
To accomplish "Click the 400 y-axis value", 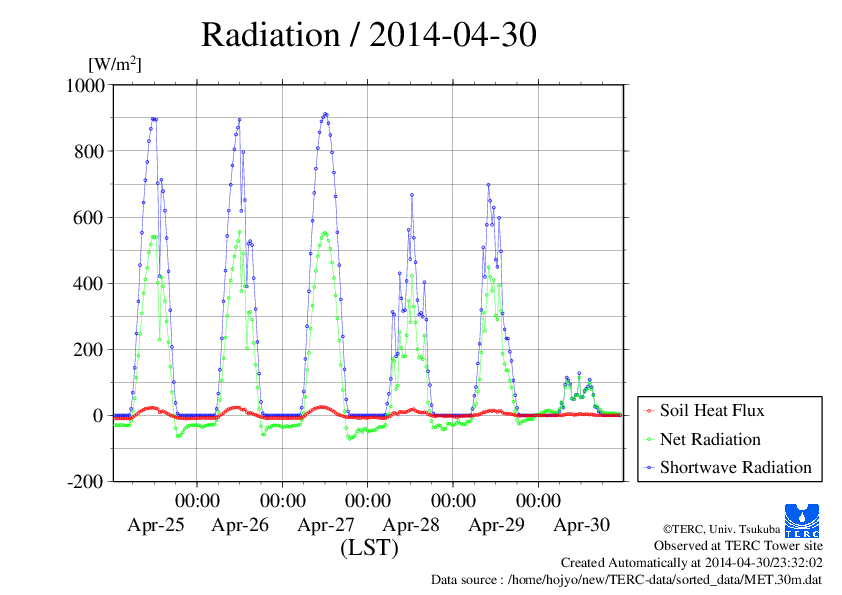I will tap(89, 284).
